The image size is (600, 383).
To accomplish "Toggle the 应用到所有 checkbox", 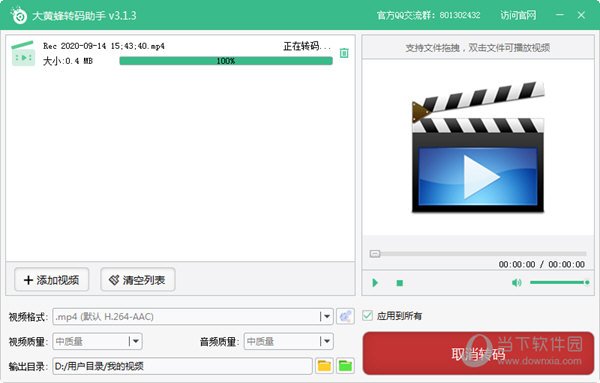I will [x=367, y=316].
